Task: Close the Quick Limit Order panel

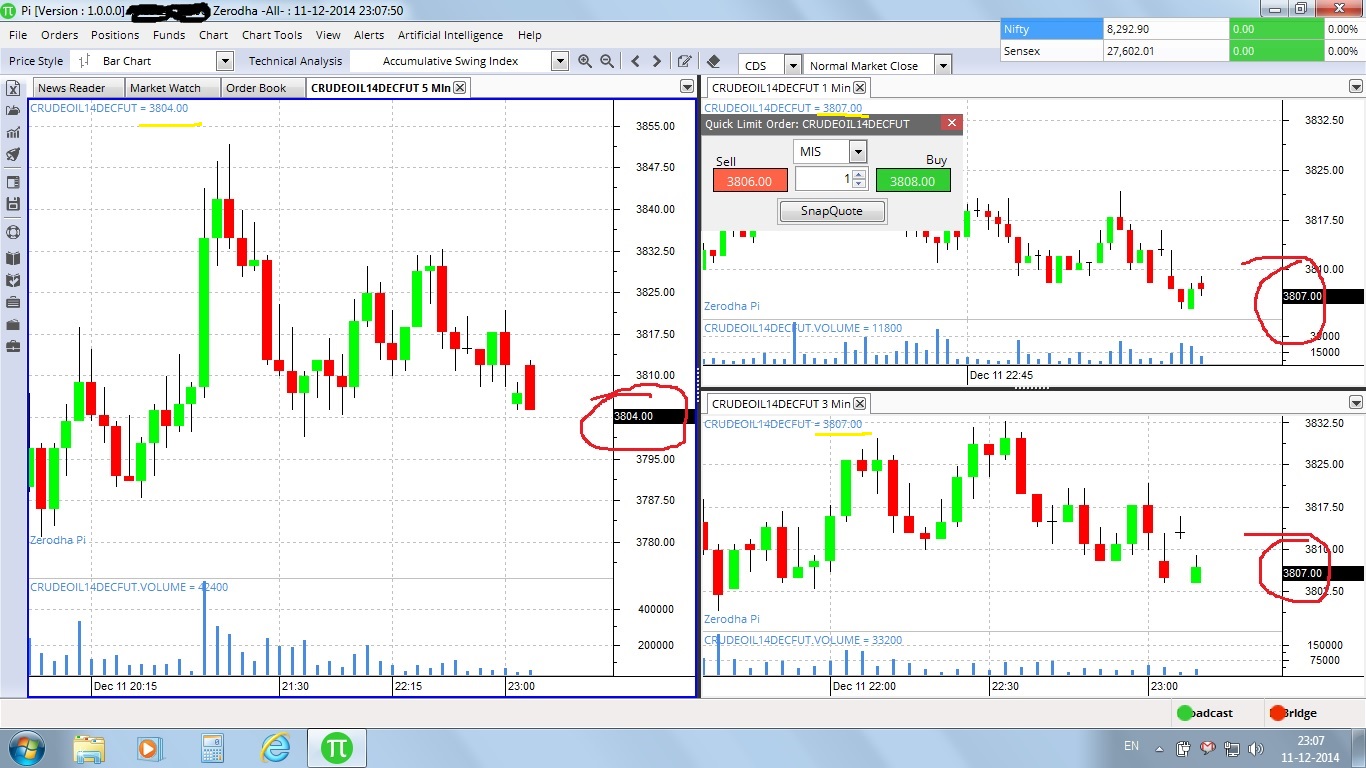Action: tap(952, 123)
